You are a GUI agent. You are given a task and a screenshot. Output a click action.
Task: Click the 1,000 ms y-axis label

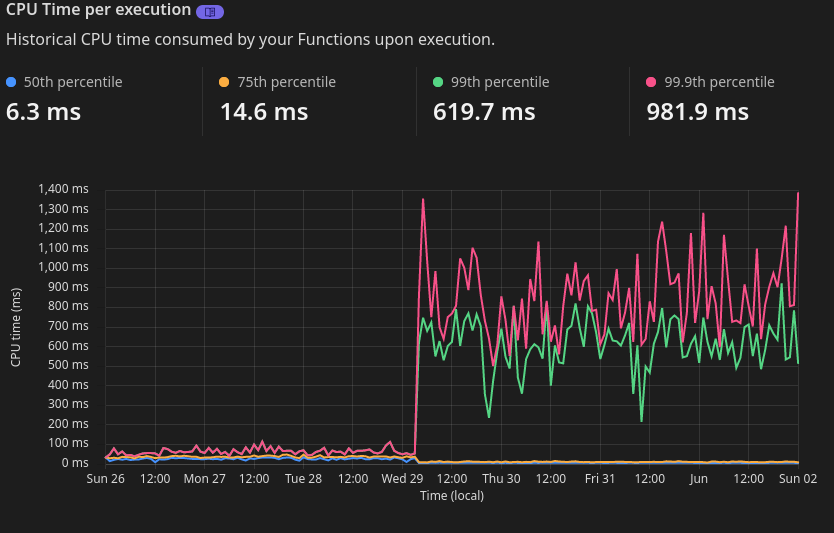pyautogui.click(x=63, y=267)
